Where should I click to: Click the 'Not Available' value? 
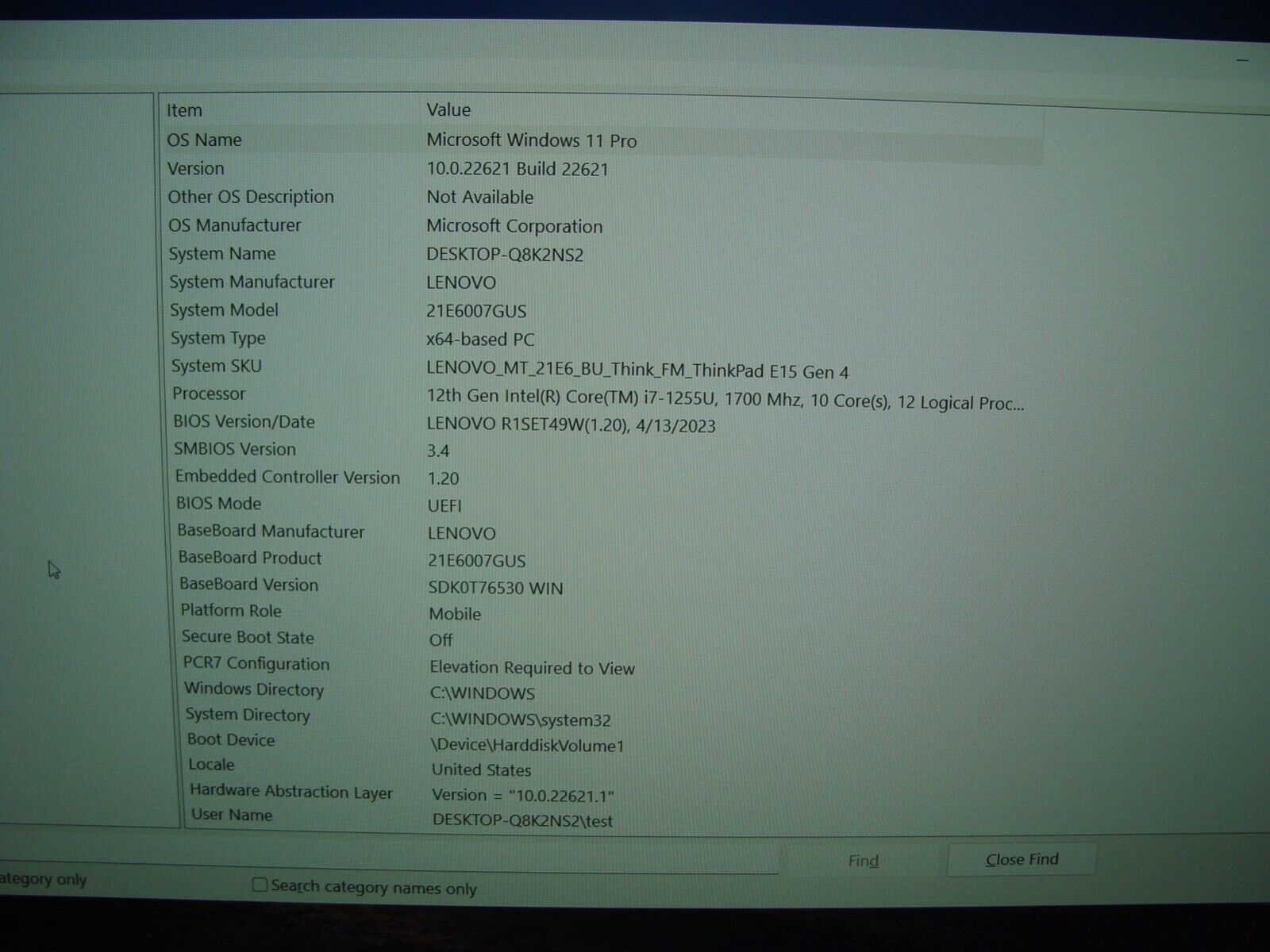[x=480, y=198]
